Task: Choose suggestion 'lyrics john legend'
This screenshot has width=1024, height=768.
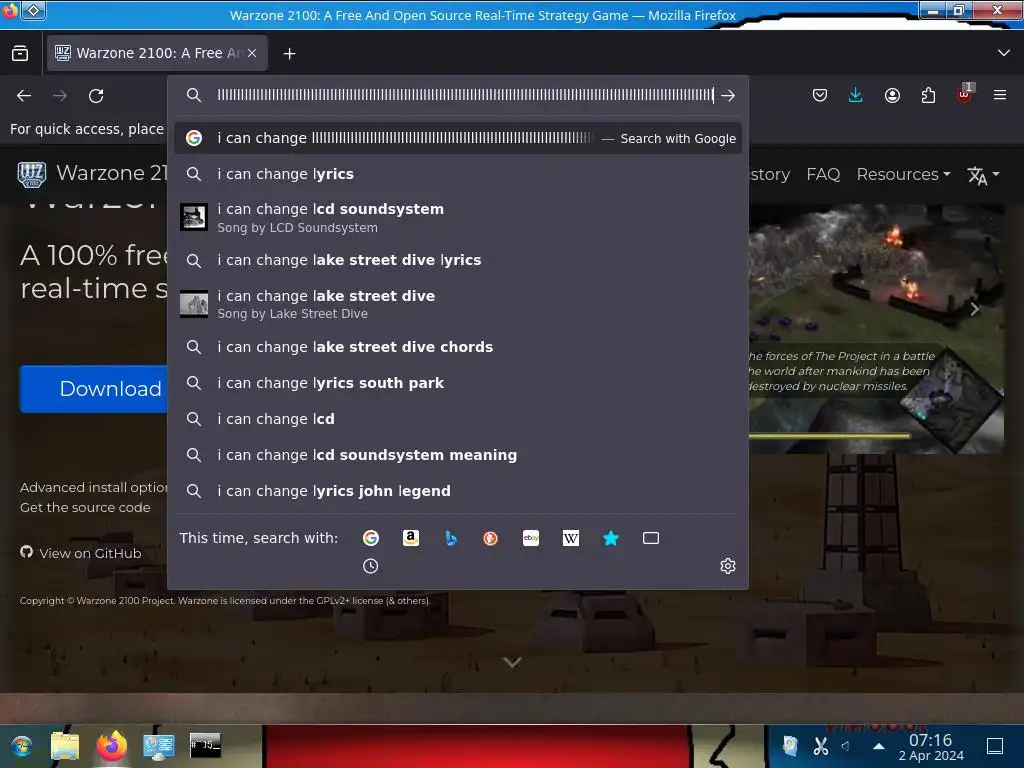Action: [458, 490]
